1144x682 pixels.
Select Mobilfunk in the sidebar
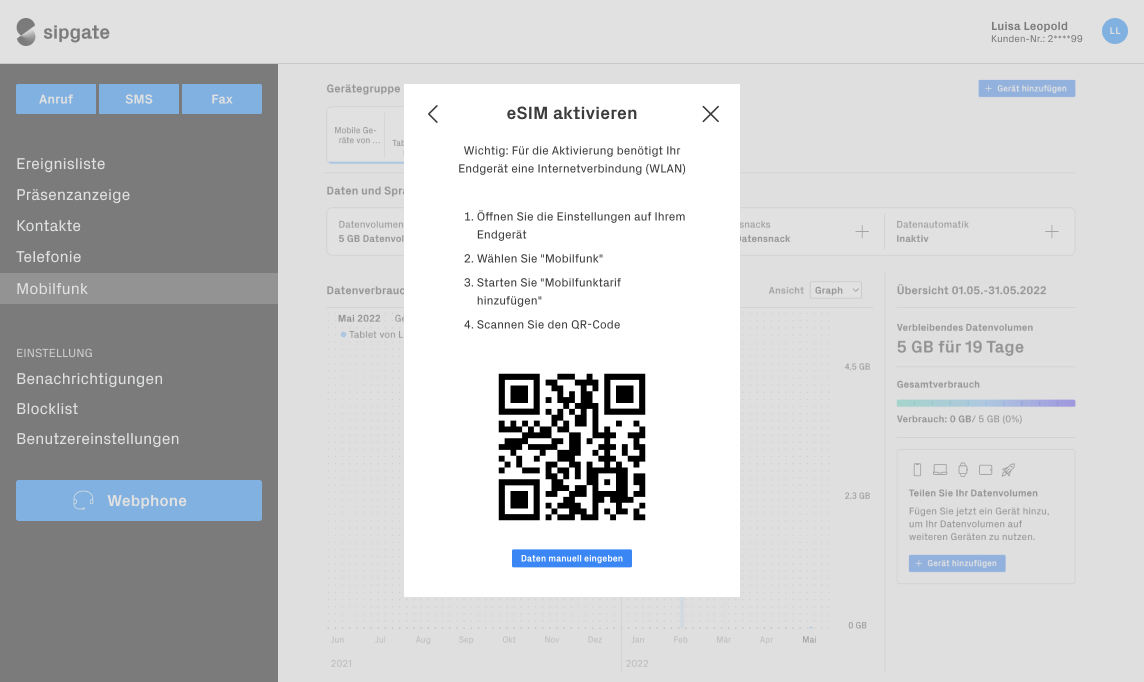139,289
